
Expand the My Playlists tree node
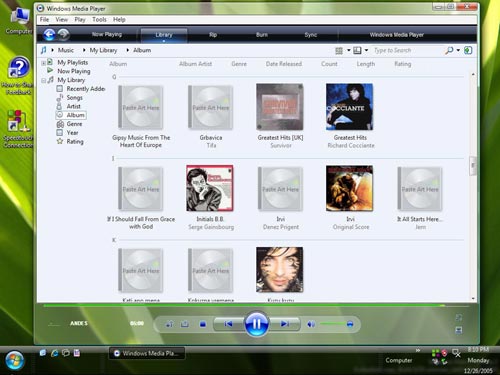tap(43, 63)
